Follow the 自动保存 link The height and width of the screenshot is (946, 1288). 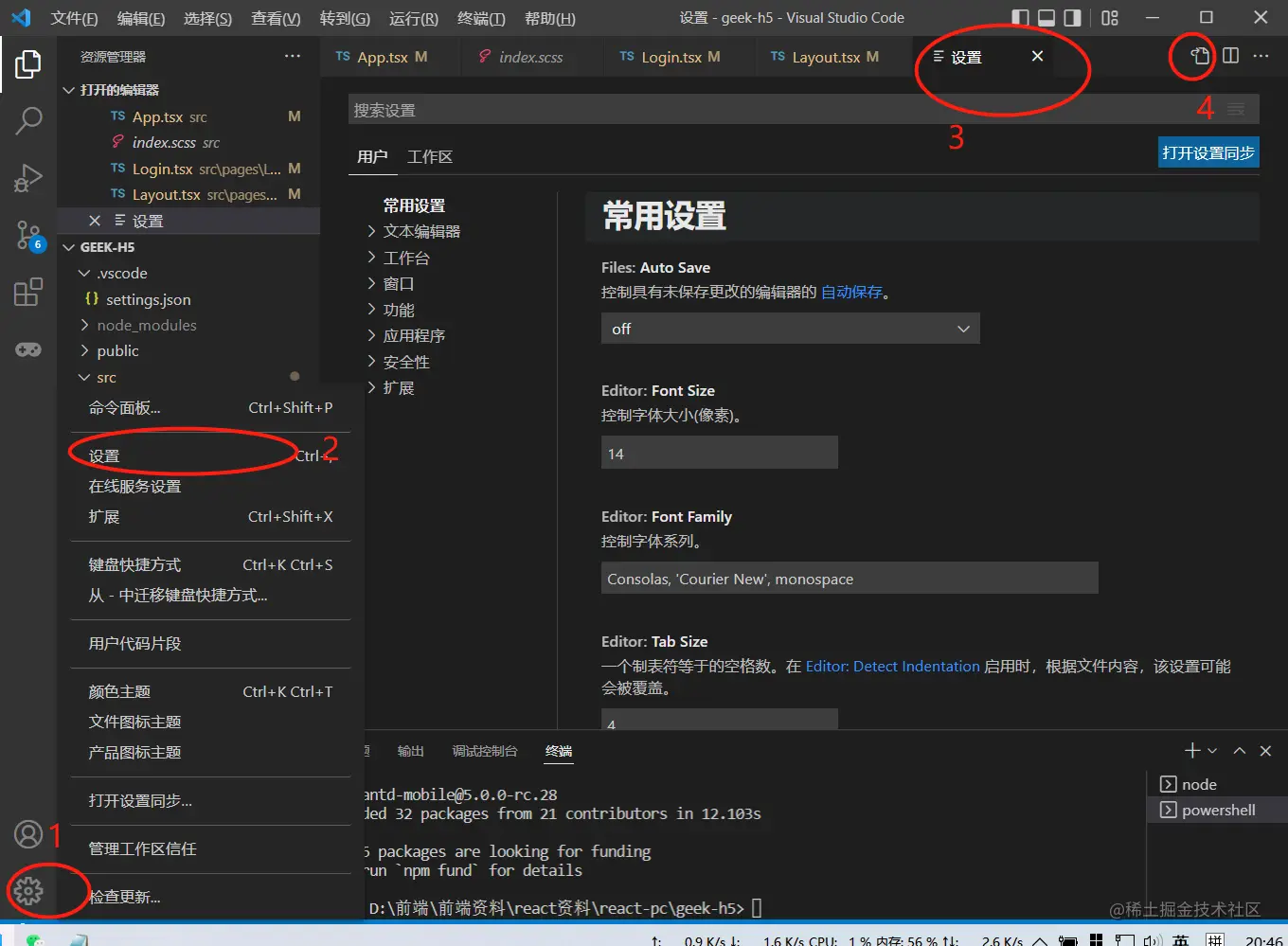point(851,292)
